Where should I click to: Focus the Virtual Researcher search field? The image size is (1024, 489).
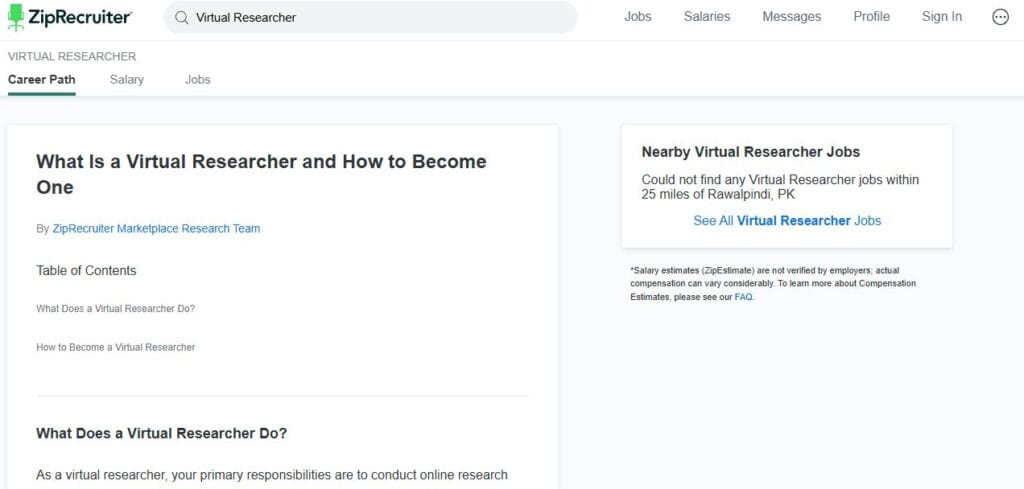[x=380, y=17]
